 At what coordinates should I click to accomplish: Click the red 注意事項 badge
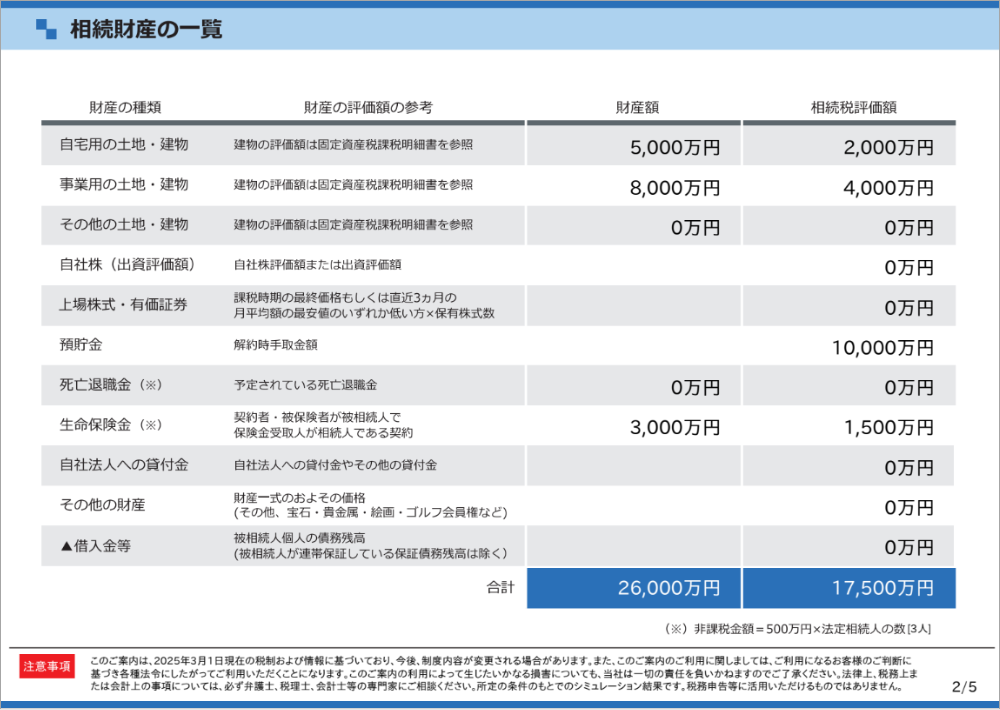tap(48, 666)
